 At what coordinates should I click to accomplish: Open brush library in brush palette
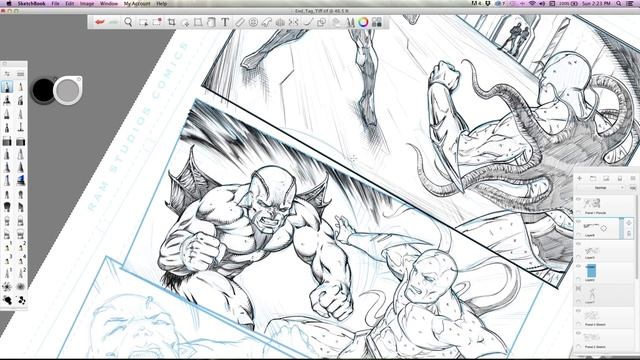click(x=20, y=74)
